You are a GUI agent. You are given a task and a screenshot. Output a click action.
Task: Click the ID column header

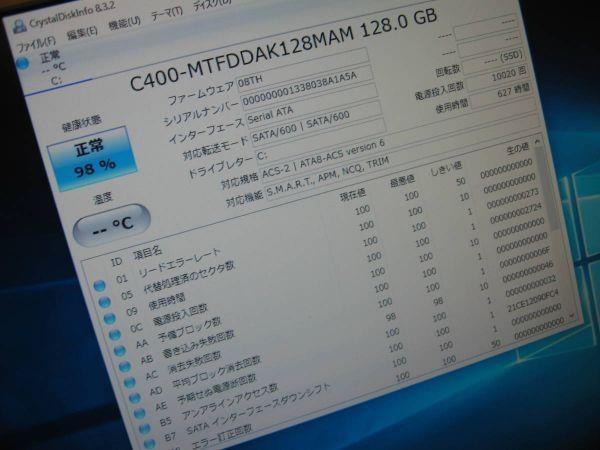pos(116,262)
